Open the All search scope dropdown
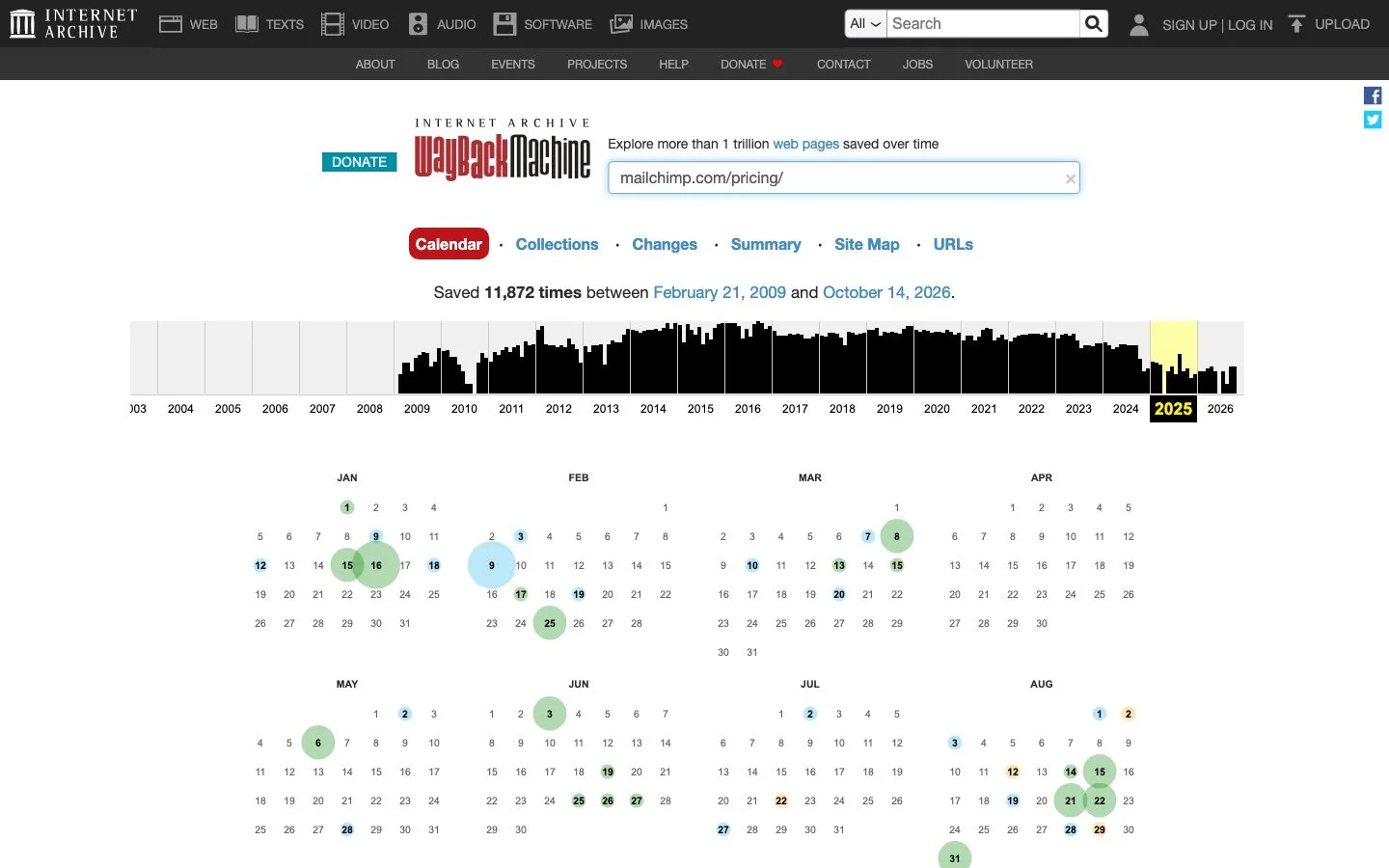Viewport: 1389px width, 868px height. [x=865, y=24]
